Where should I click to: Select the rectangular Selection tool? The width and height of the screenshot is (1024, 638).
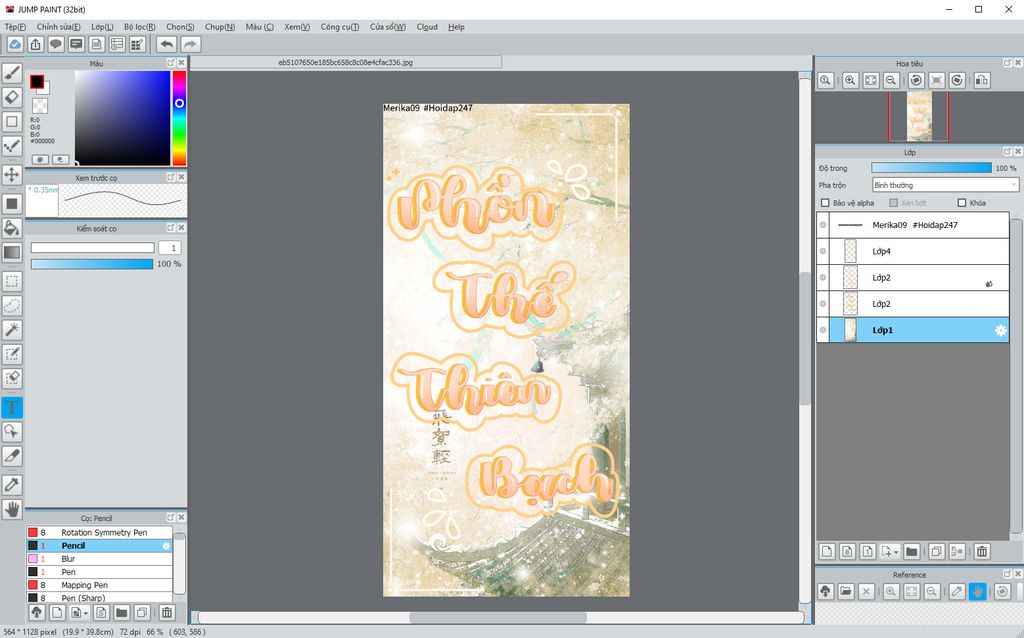click(x=12, y=281)
